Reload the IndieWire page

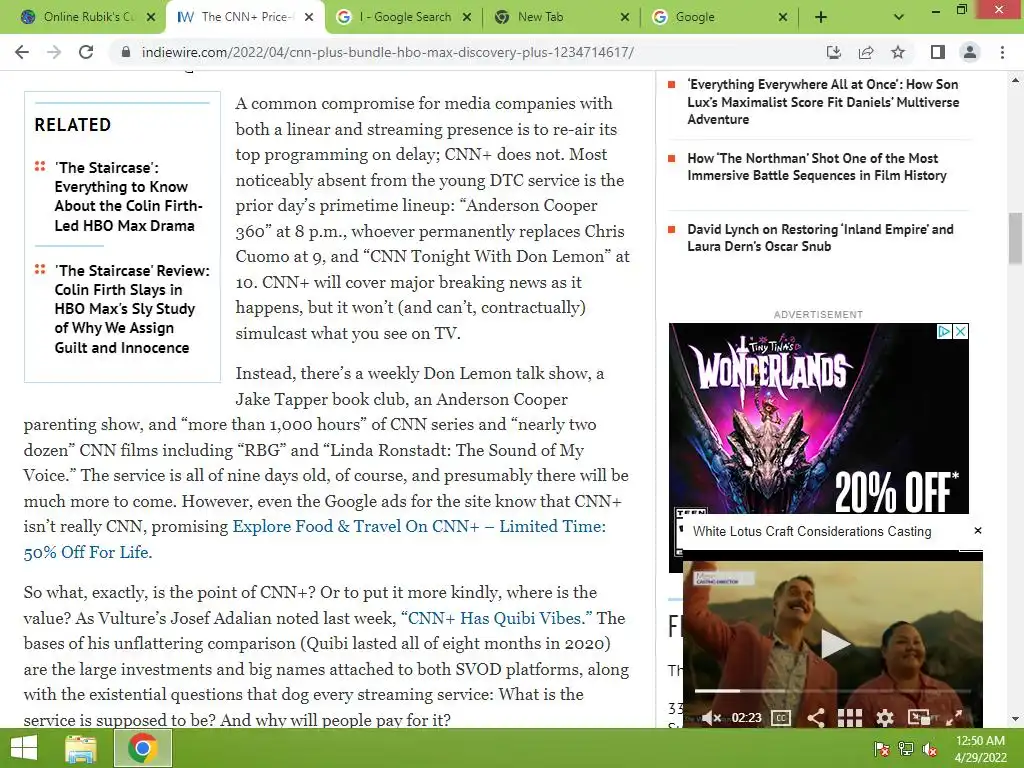pyautogui.click(x=86, y=52)
